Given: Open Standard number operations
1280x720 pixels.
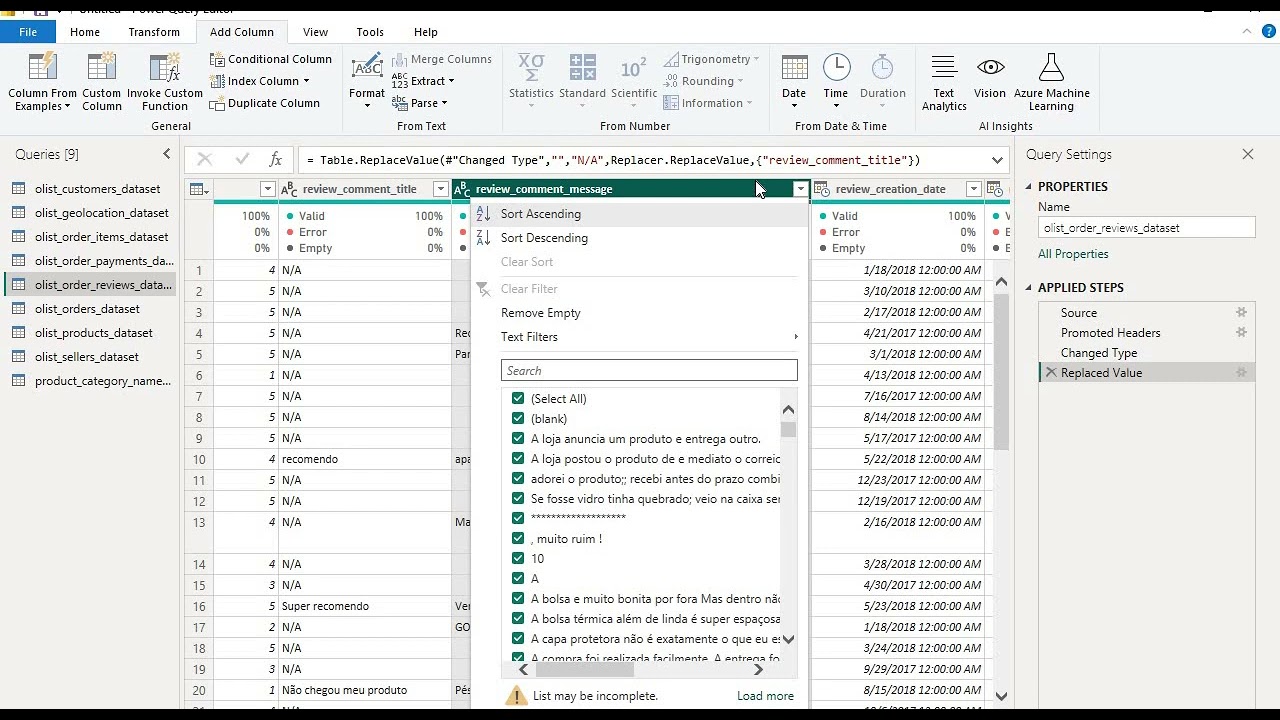Looking at the screenshot, I should coord(582,80).
